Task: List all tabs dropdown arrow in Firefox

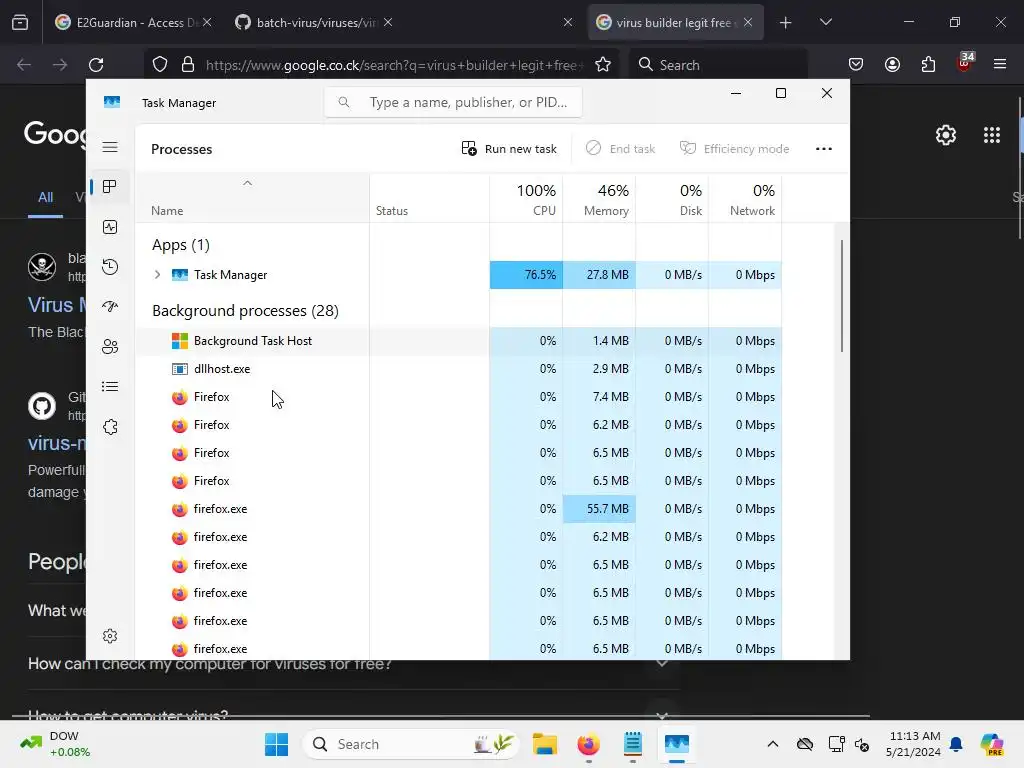Action: click(825, 22)
